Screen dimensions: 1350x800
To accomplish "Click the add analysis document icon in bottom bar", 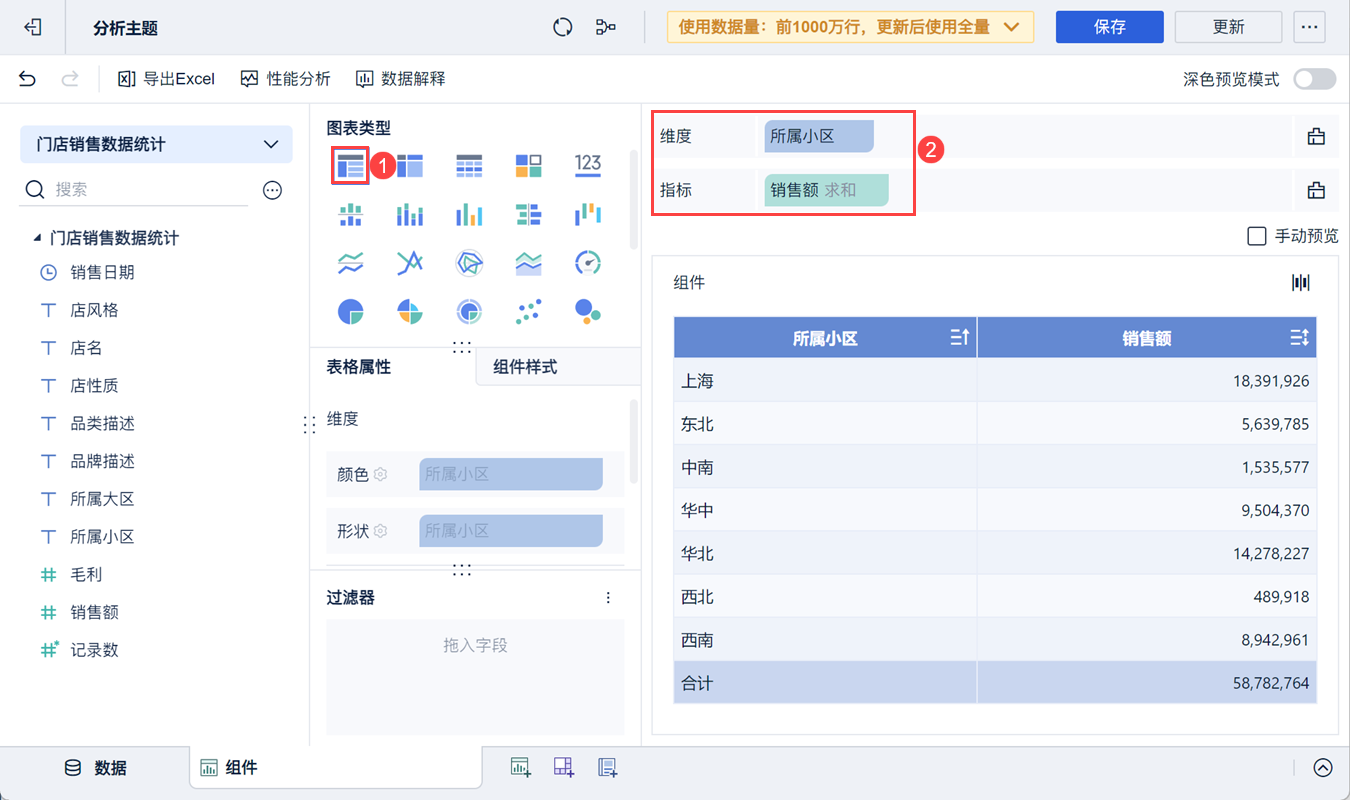I will click(607, 767).
